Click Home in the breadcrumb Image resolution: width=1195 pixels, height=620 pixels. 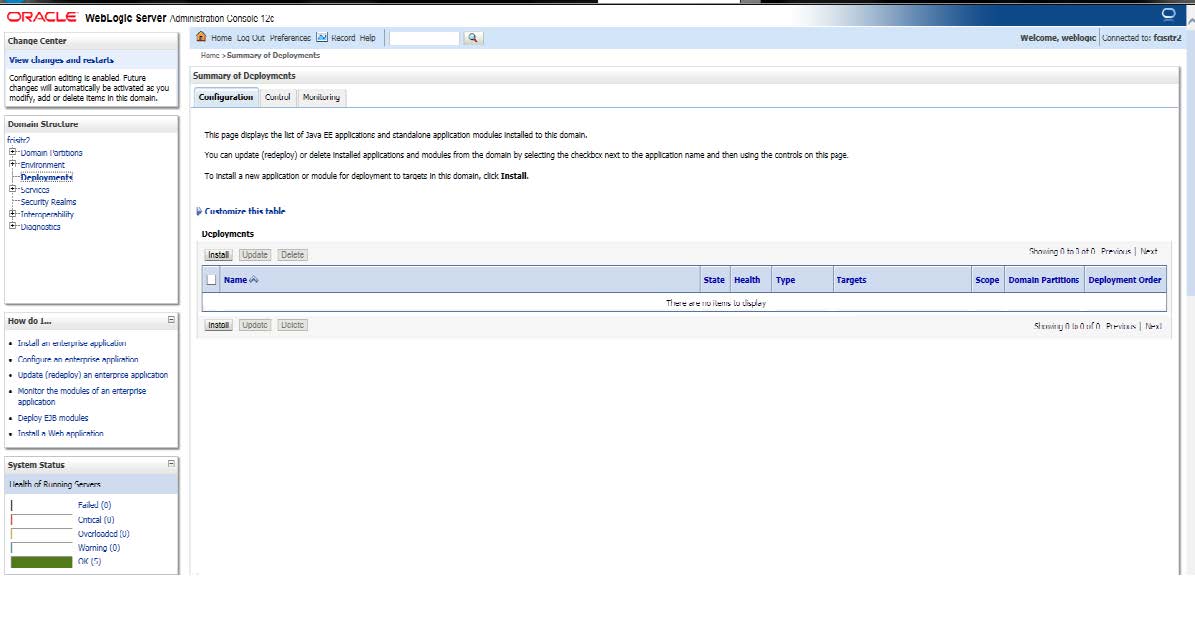210,56
